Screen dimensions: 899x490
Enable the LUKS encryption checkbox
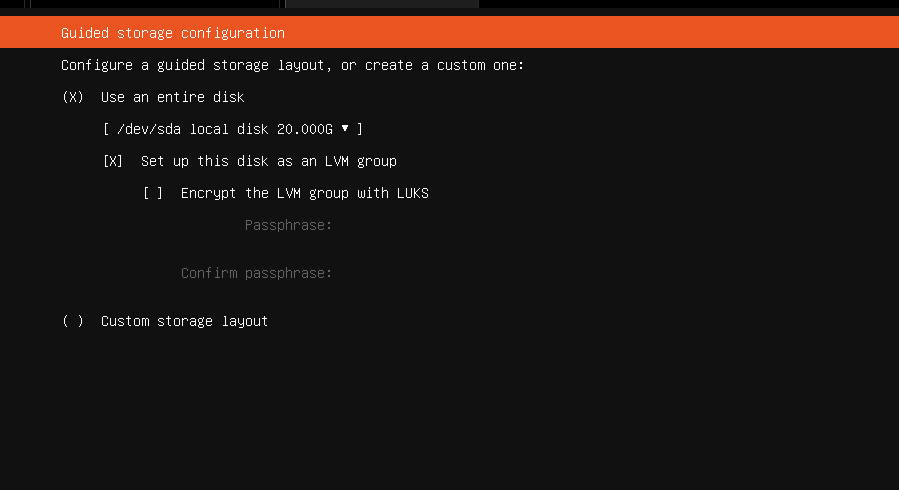pyautogui.click(x=153, y=193)
